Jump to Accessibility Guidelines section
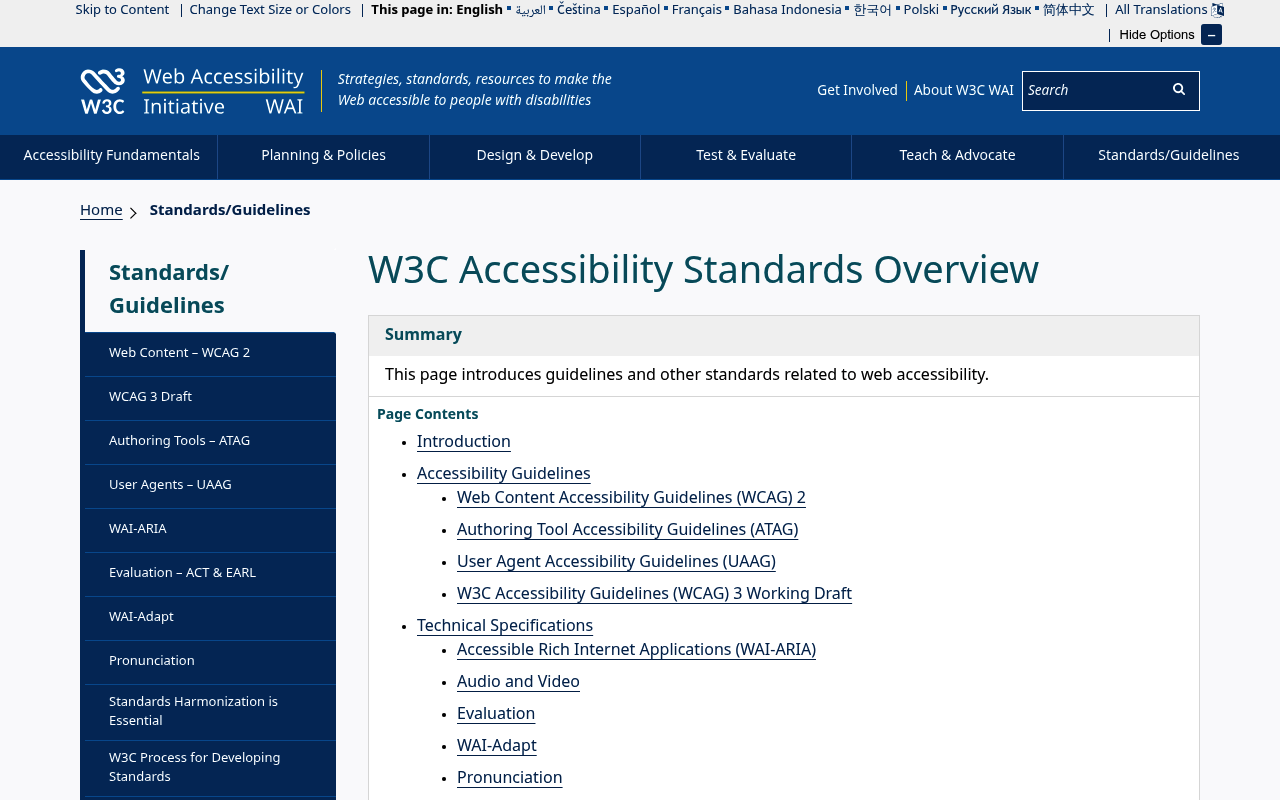Image resolution: width=1280 pixels, height=800 pixels. [504, 474]
